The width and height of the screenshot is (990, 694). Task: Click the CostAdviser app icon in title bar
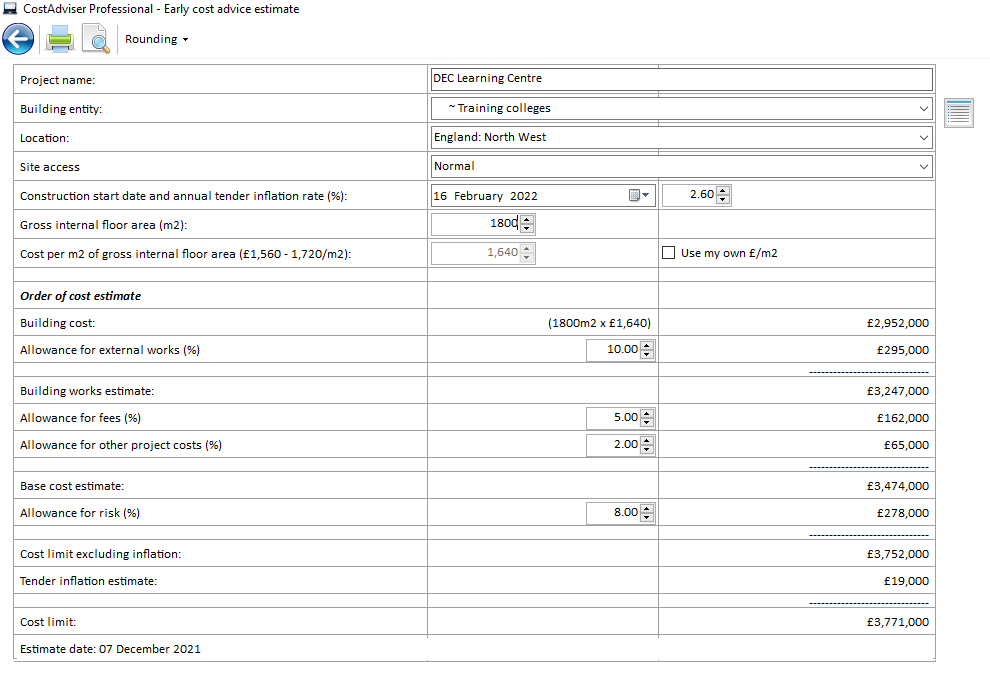pyautogui.click(x=10, y=9)
